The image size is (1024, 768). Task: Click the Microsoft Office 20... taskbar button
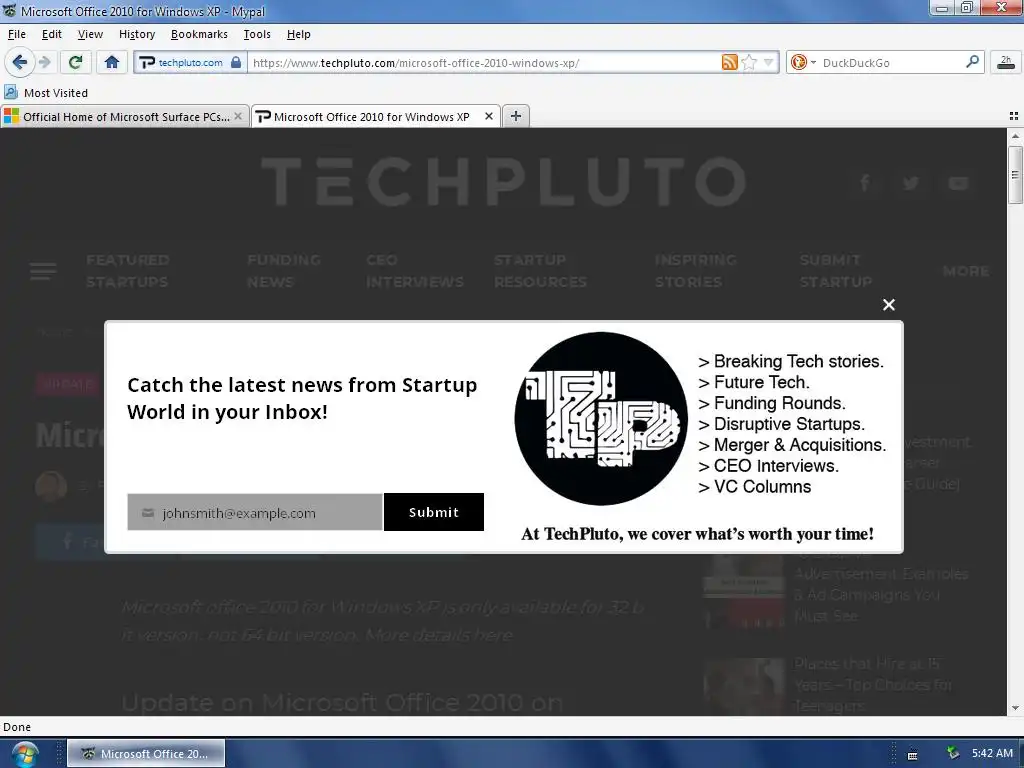[146, 754]
